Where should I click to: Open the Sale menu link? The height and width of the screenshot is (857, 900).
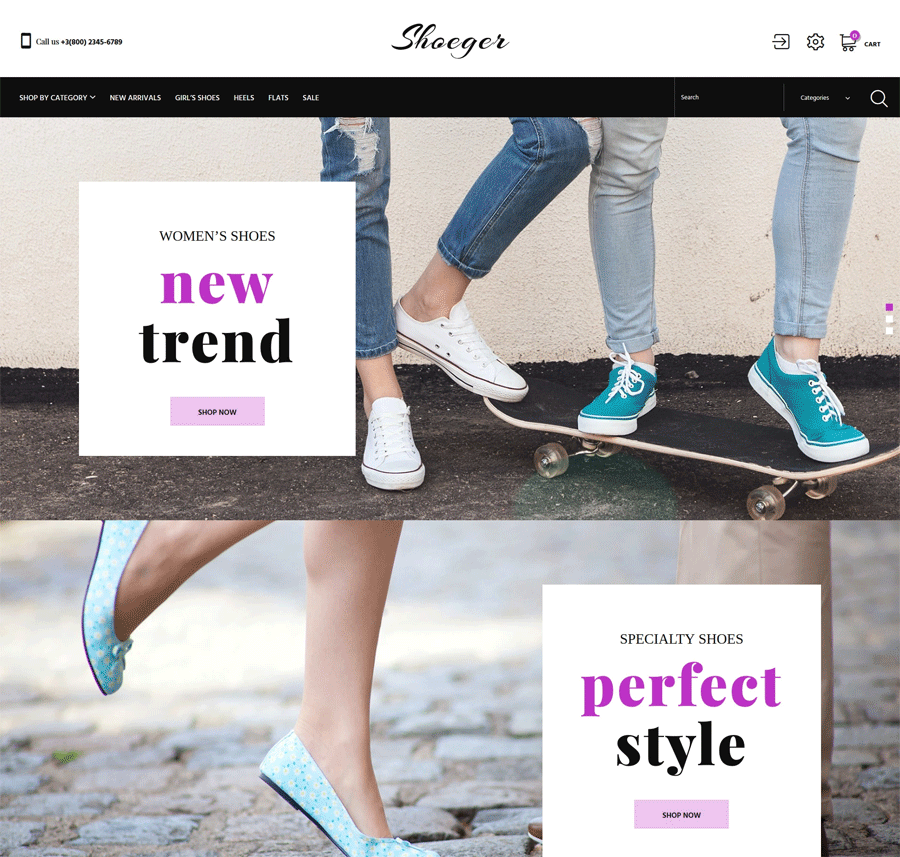[311, 98]
